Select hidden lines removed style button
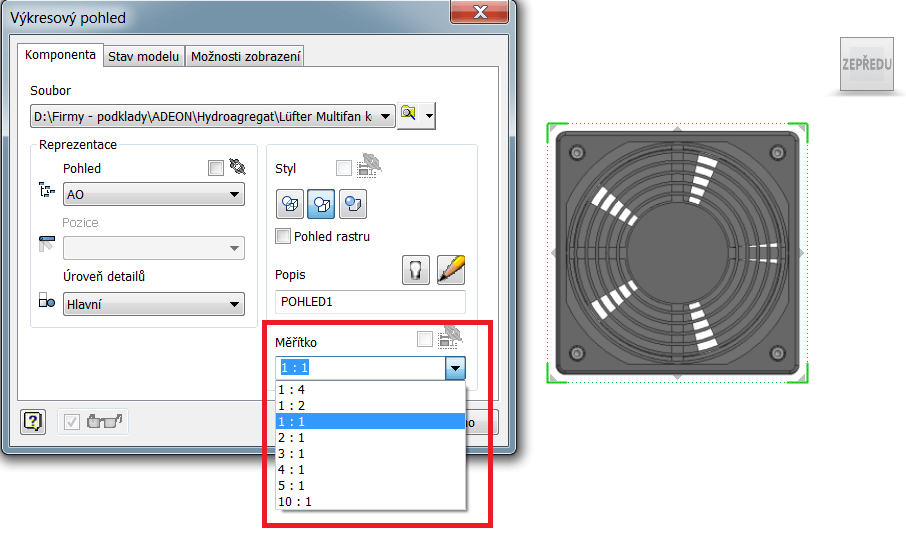 coord(321,204)
